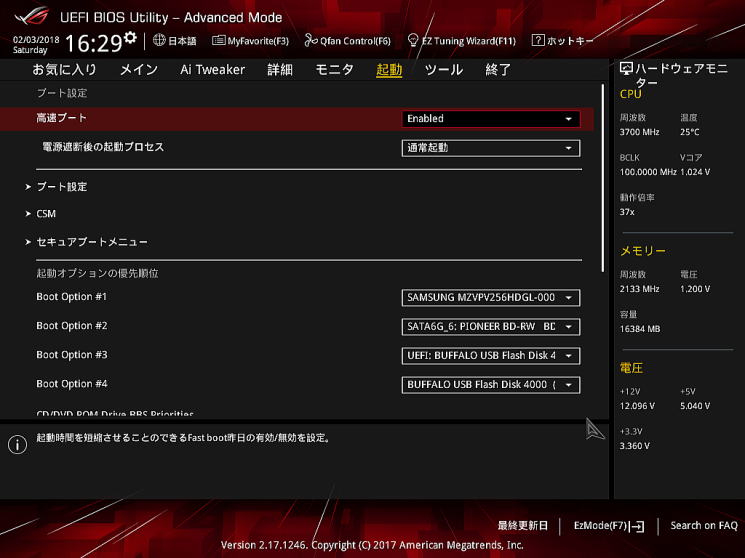Open the 詳細 tab
The width and height of the screenshot is (745, 558).
click(x=280, y=70)
